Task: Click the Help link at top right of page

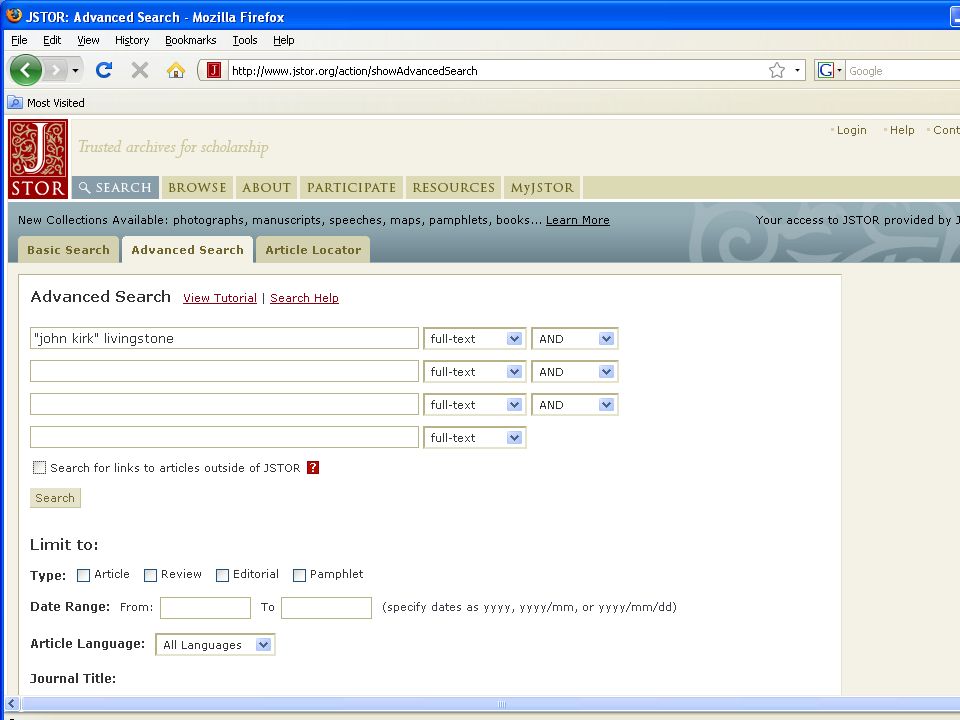Action: pyautogui.click(x=902, y=130)
